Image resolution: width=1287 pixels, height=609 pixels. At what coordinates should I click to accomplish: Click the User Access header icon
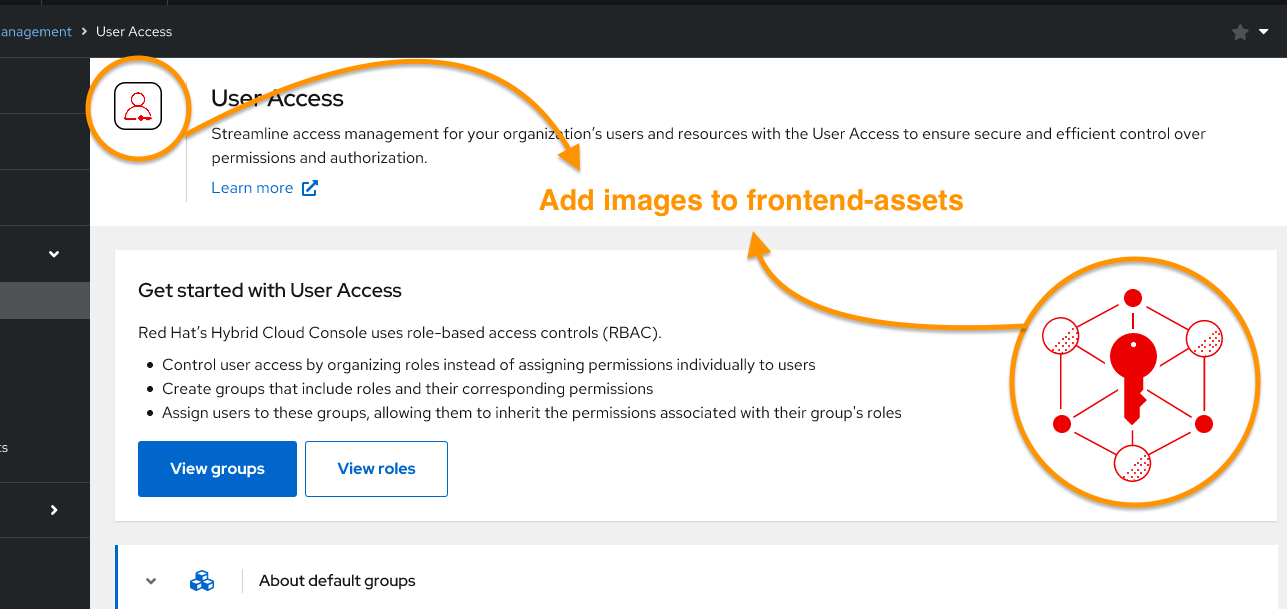(138, 105)
